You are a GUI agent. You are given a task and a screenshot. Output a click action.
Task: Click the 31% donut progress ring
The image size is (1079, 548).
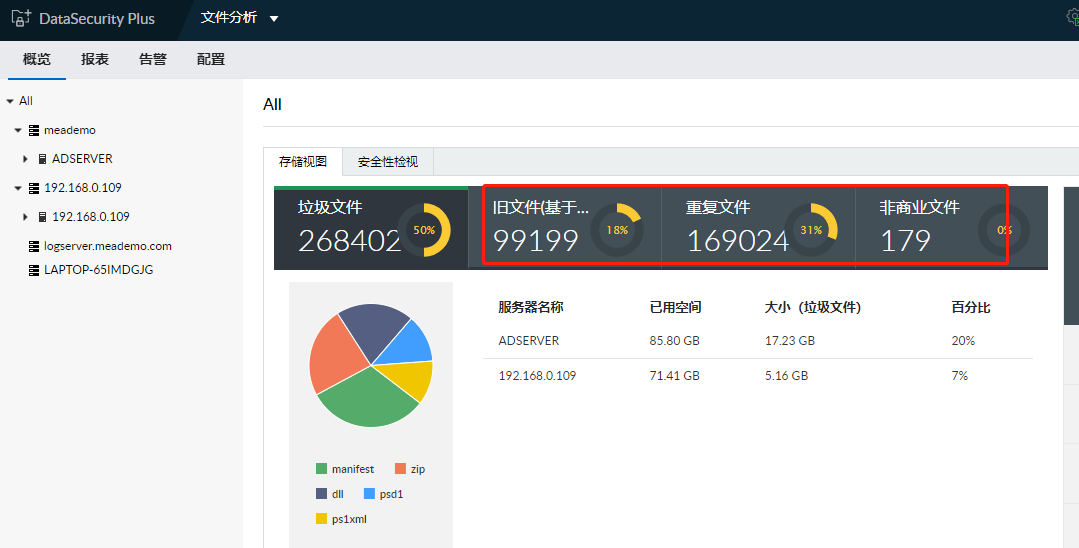(x=811, y=230)
